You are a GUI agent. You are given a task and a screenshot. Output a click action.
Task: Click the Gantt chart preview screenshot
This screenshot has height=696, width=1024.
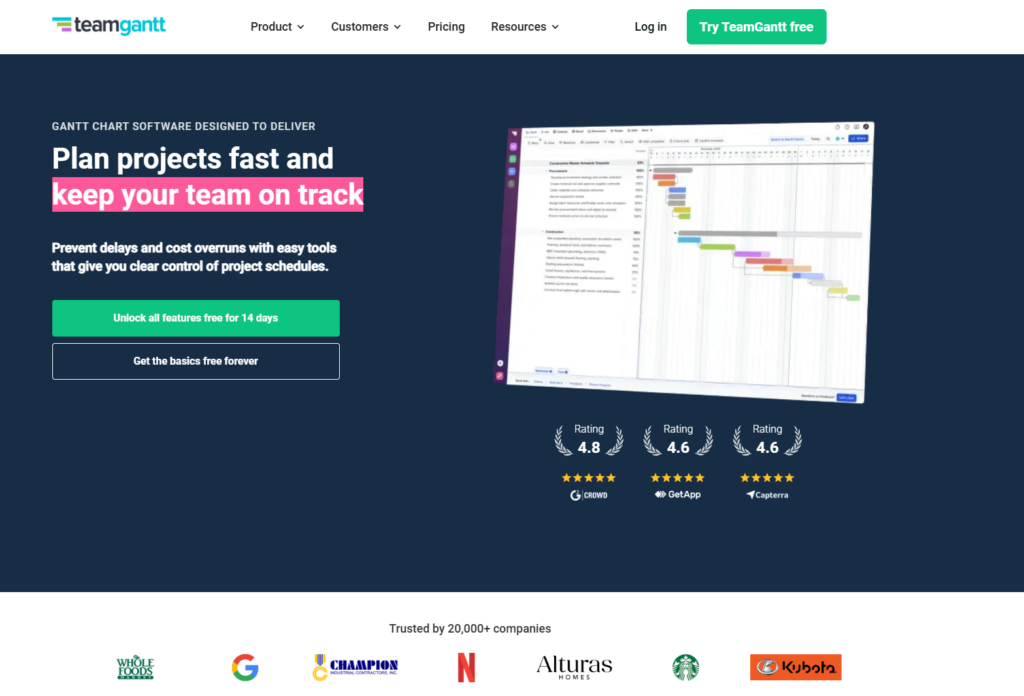coord(686,260)
